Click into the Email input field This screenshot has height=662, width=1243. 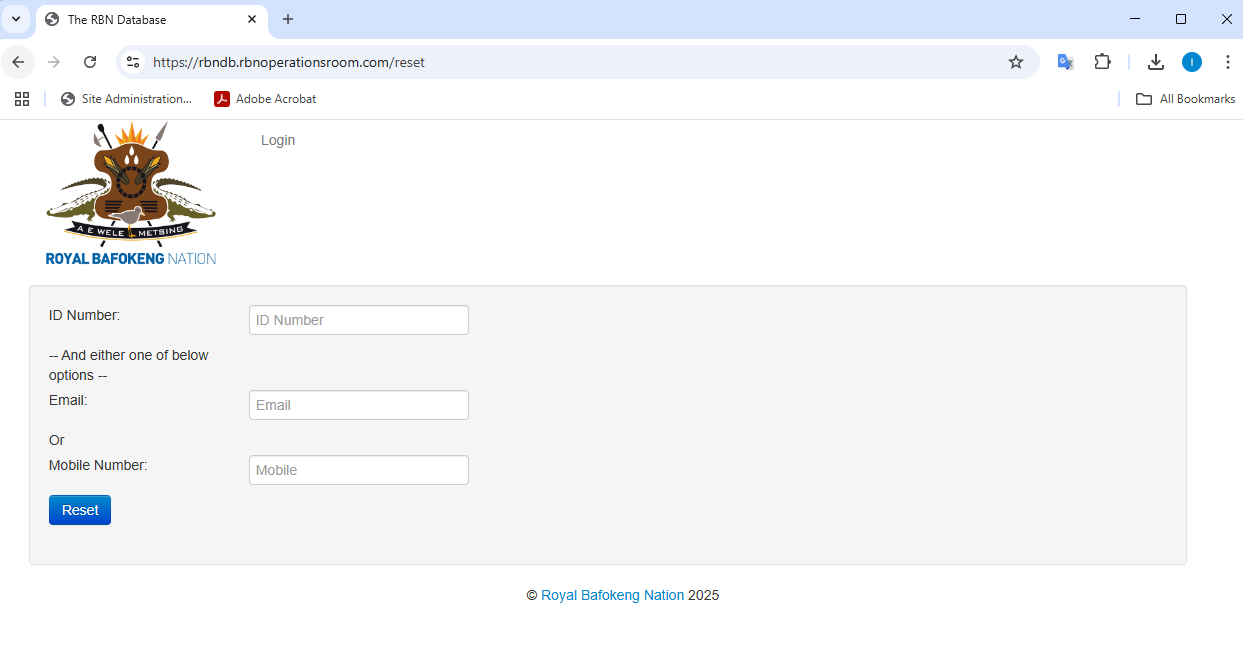[x=358, y=405]
